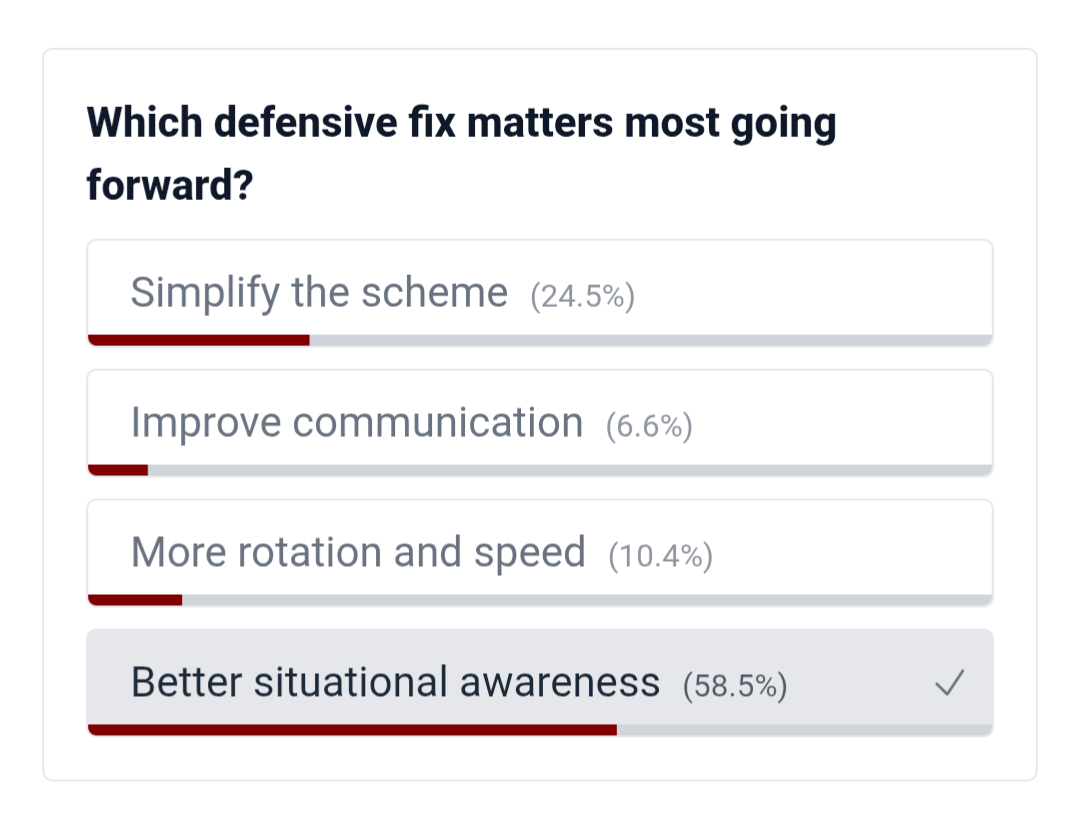Click the More rotation and speed progress bar
The width and height of the screenshot is (1080, 837).
tap(135, 600)
